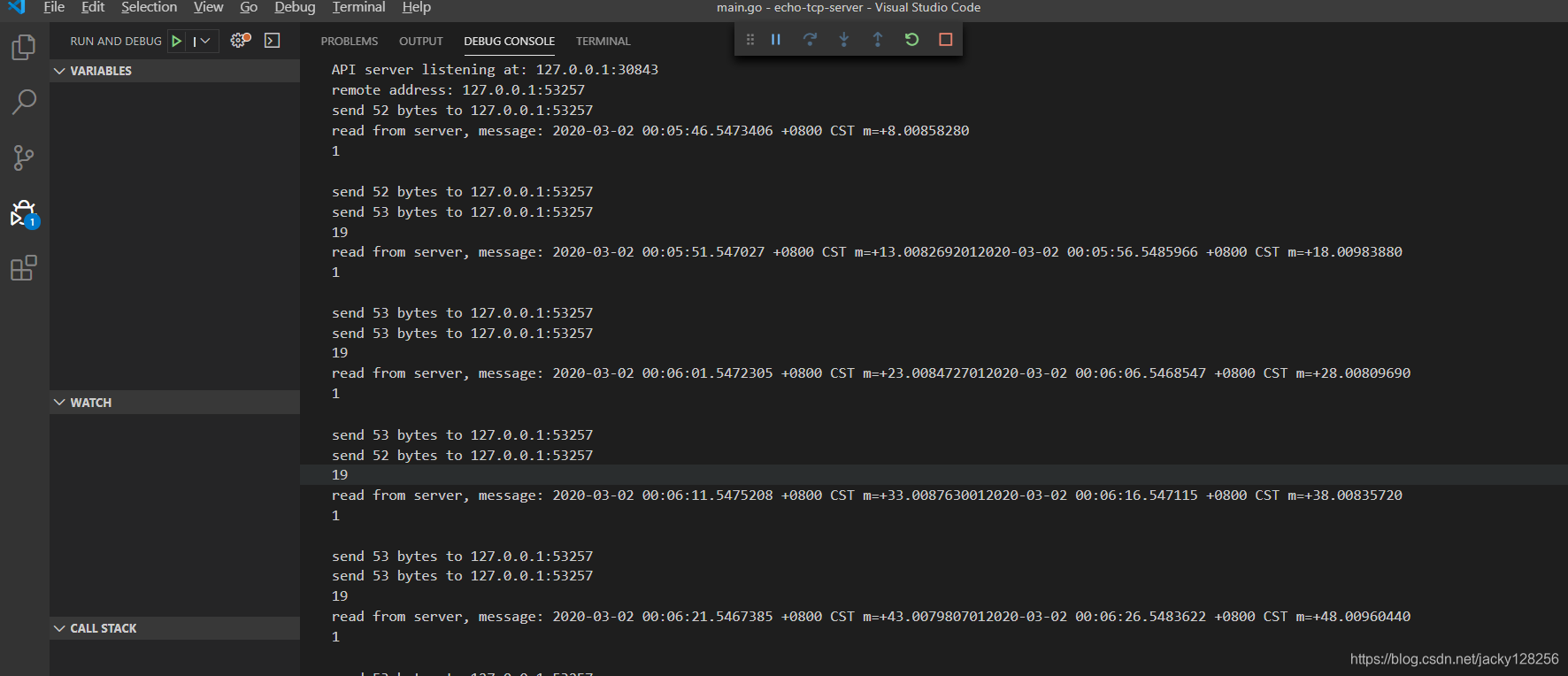Pause the debug session
The image size is (1568, 676).
point(776,40)
